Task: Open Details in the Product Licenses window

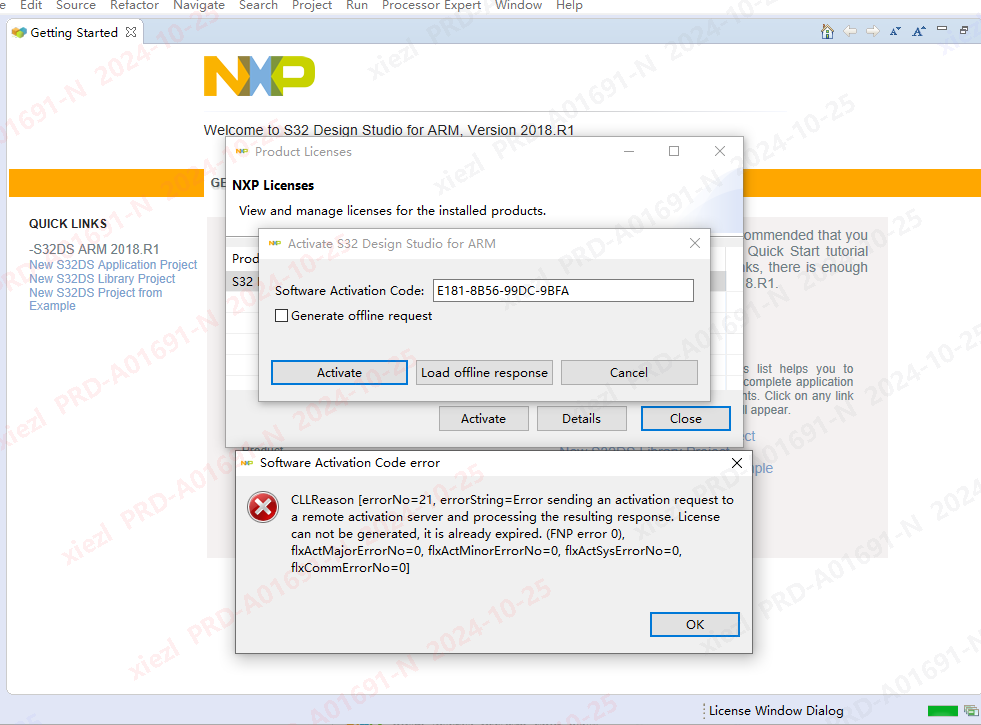Action: [x=581, y=418]
